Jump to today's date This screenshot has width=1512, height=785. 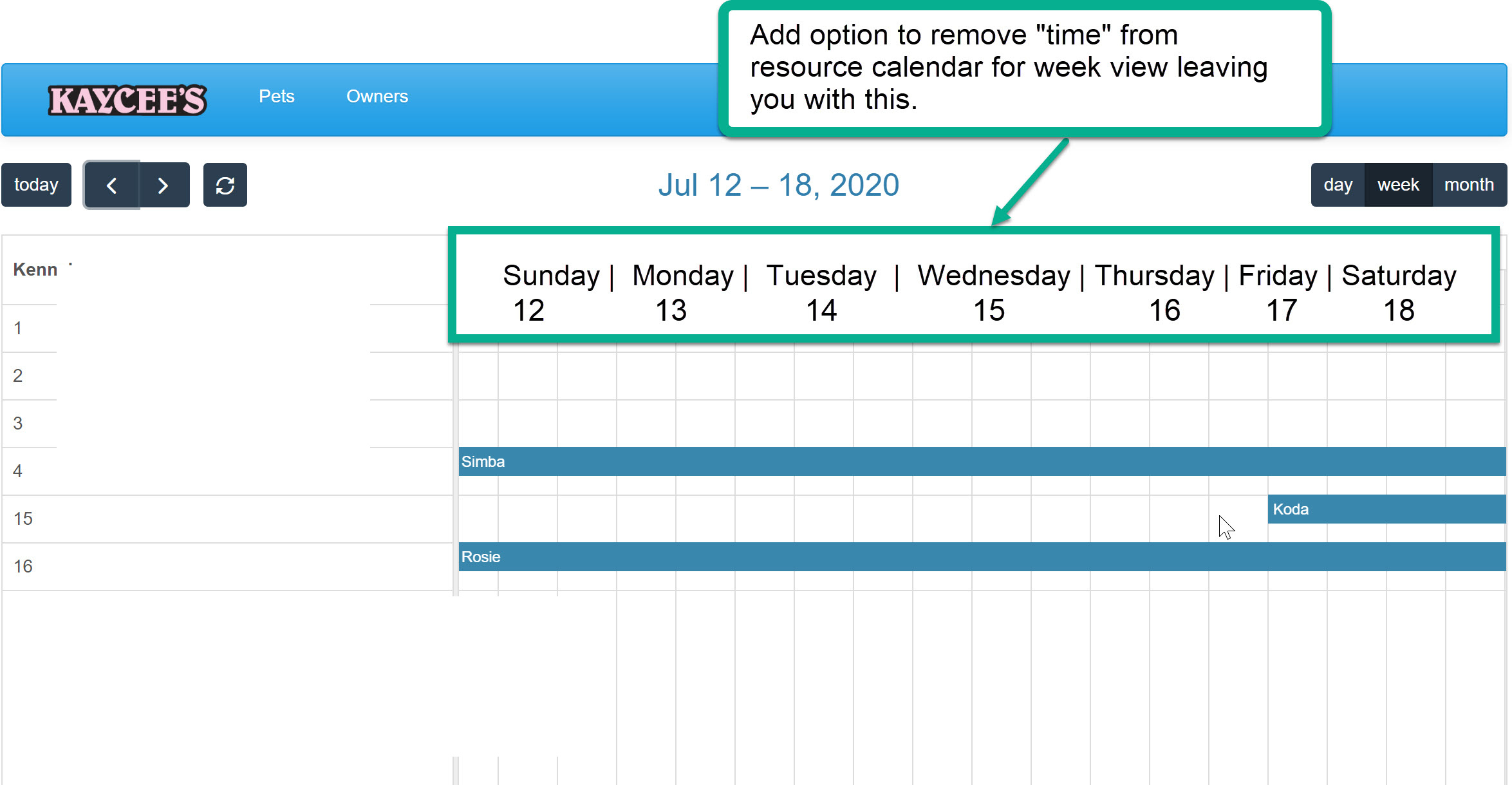click(x=36, y=185)
